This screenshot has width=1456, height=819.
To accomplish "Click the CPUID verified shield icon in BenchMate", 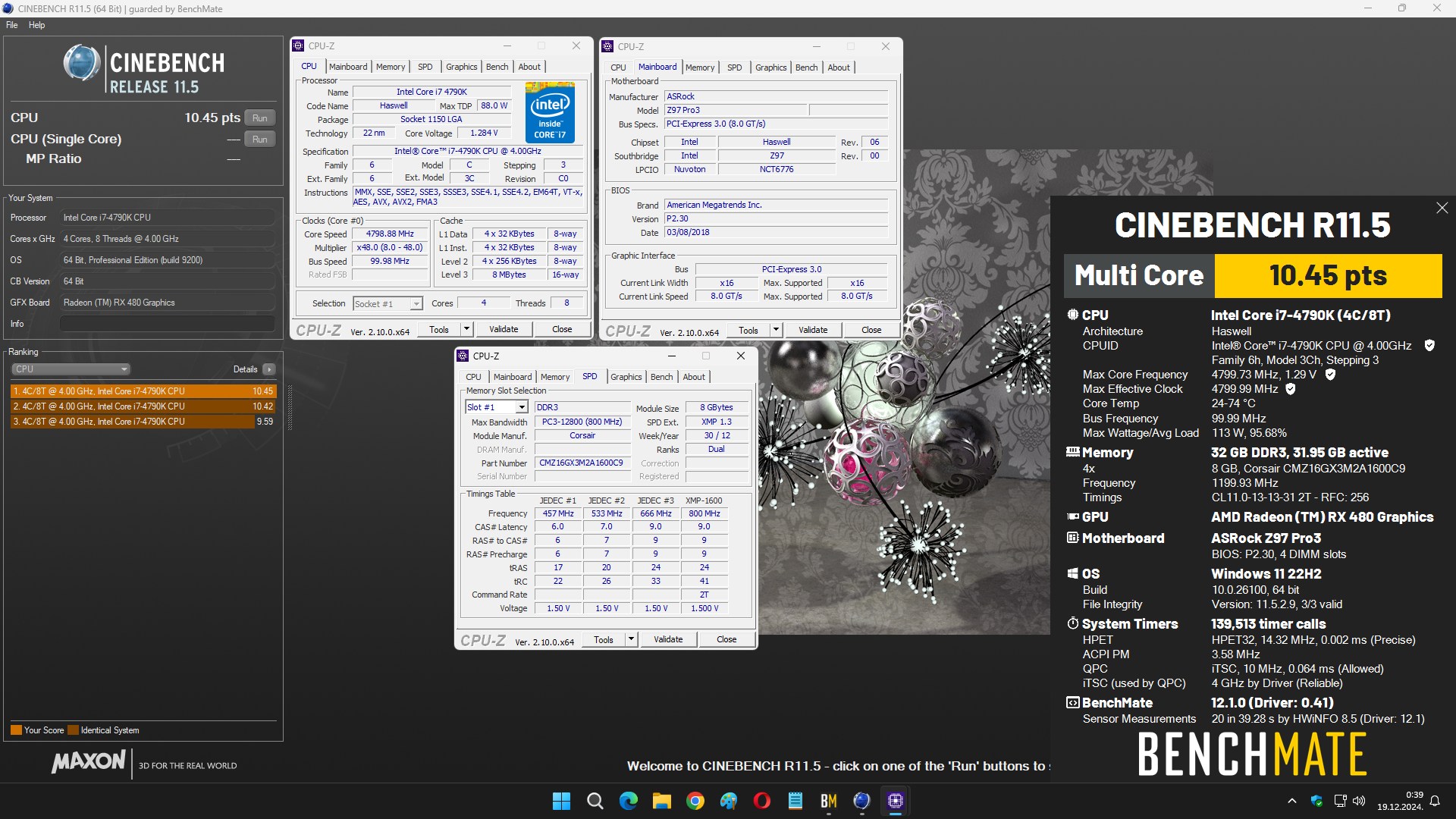I will click(x=1429, y=346).
